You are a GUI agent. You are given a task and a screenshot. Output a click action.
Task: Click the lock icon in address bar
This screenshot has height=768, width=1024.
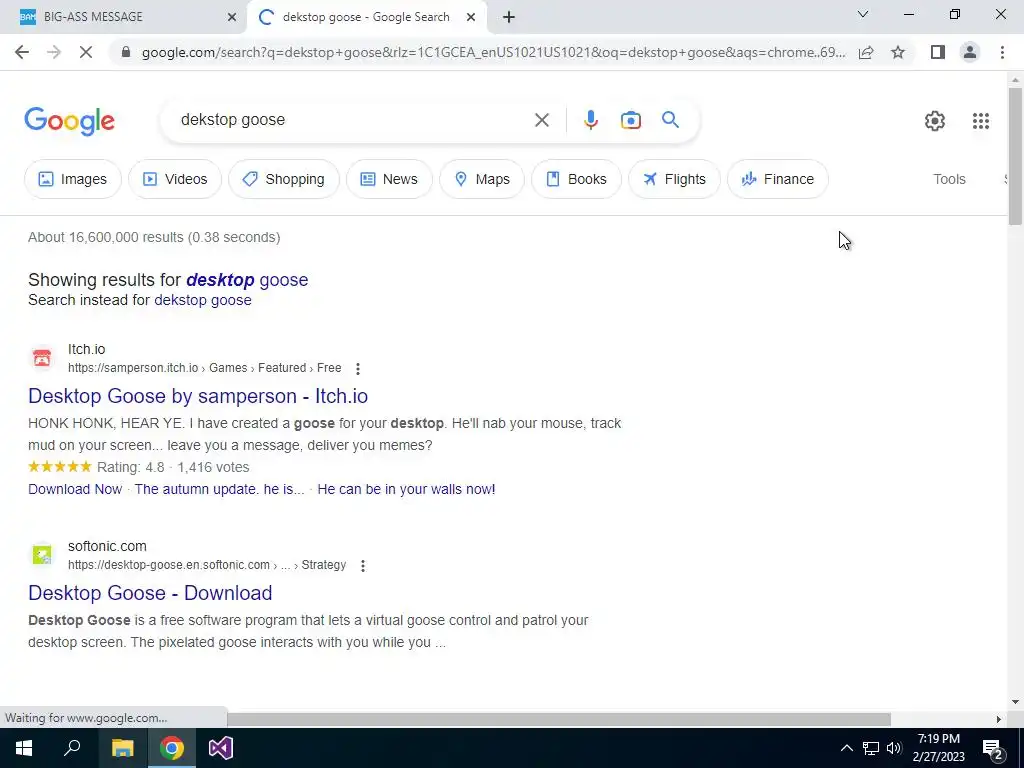126,52
